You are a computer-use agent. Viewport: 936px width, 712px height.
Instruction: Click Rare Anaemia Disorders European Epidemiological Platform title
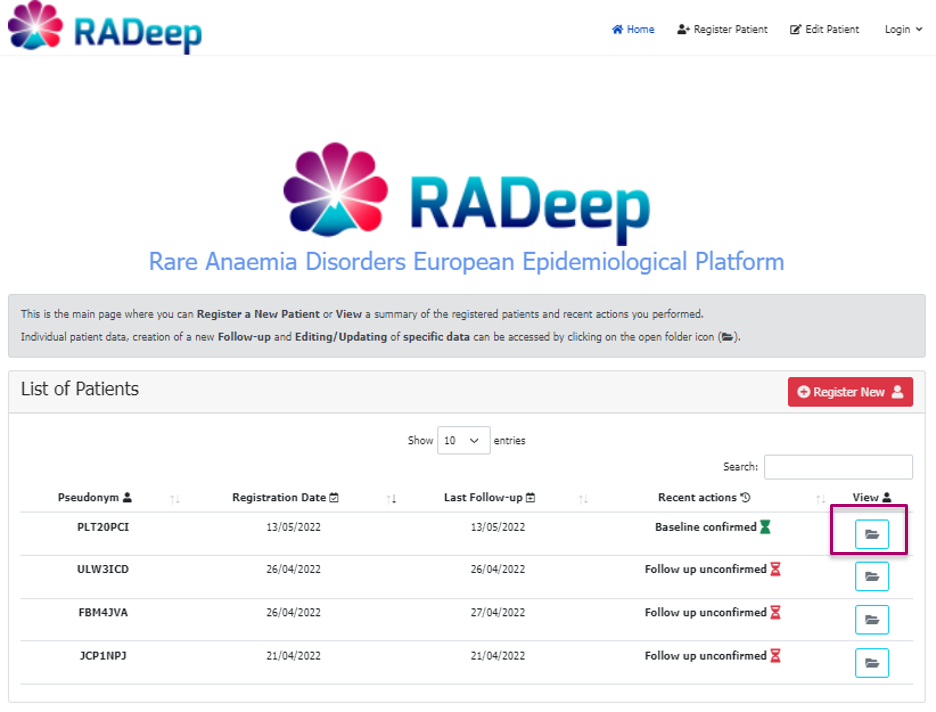tap(466, 261)
